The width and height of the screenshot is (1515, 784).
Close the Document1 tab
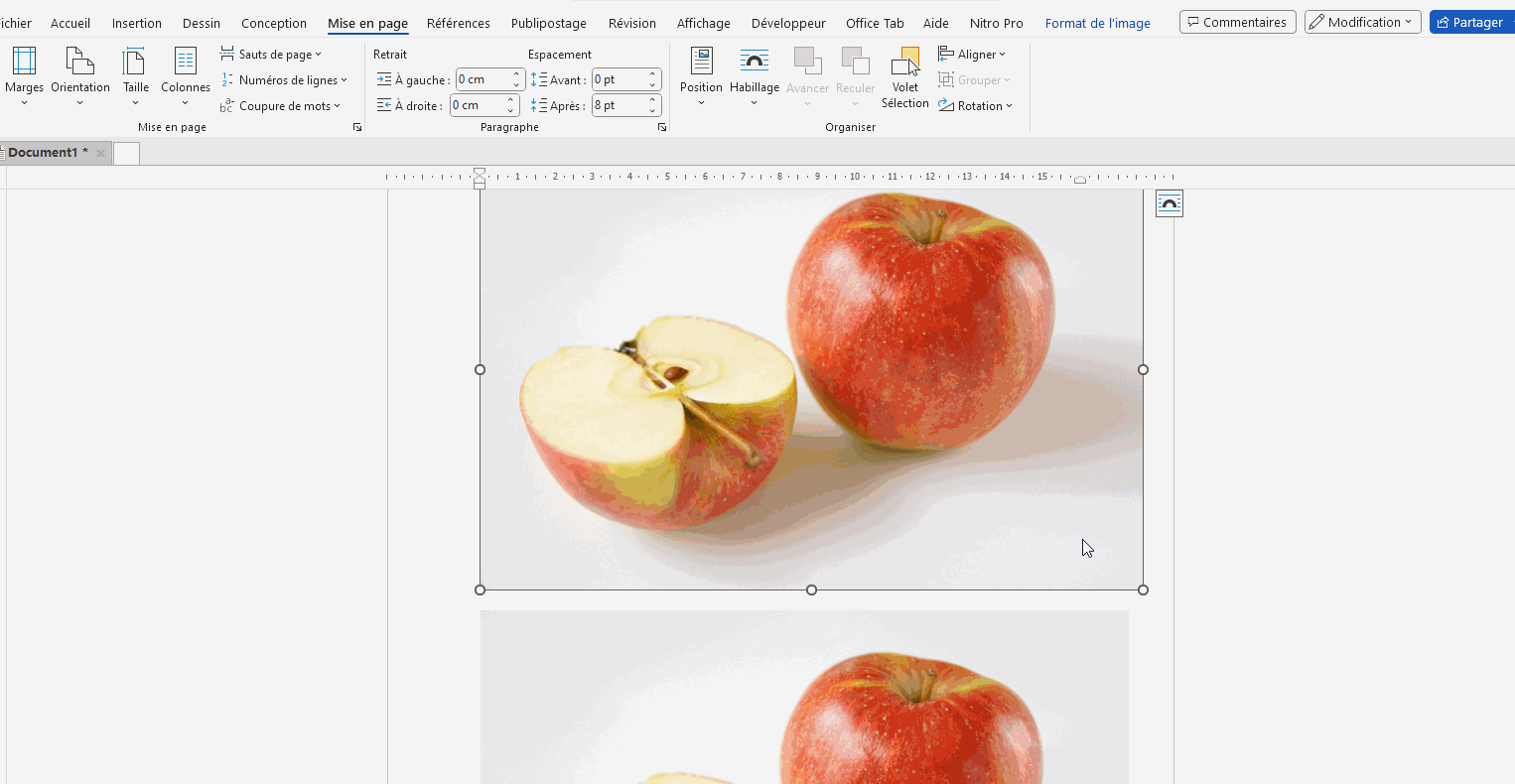click(x=100, y=153)
